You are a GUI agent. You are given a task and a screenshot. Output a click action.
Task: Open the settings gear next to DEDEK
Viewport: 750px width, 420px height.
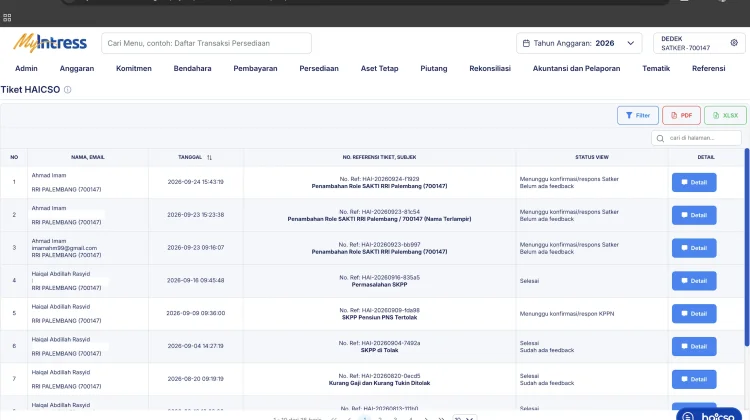734,43
